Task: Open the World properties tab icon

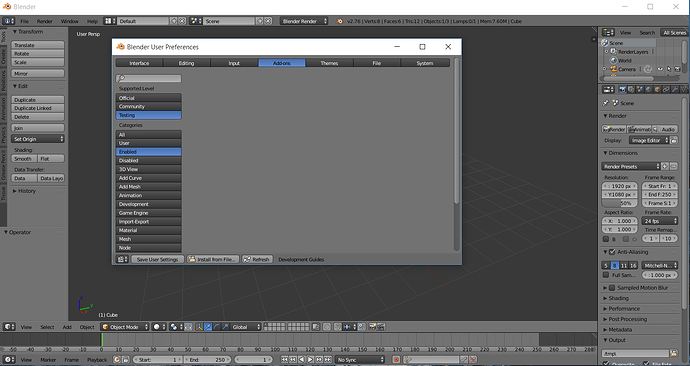Action: (x=648, y=89)
